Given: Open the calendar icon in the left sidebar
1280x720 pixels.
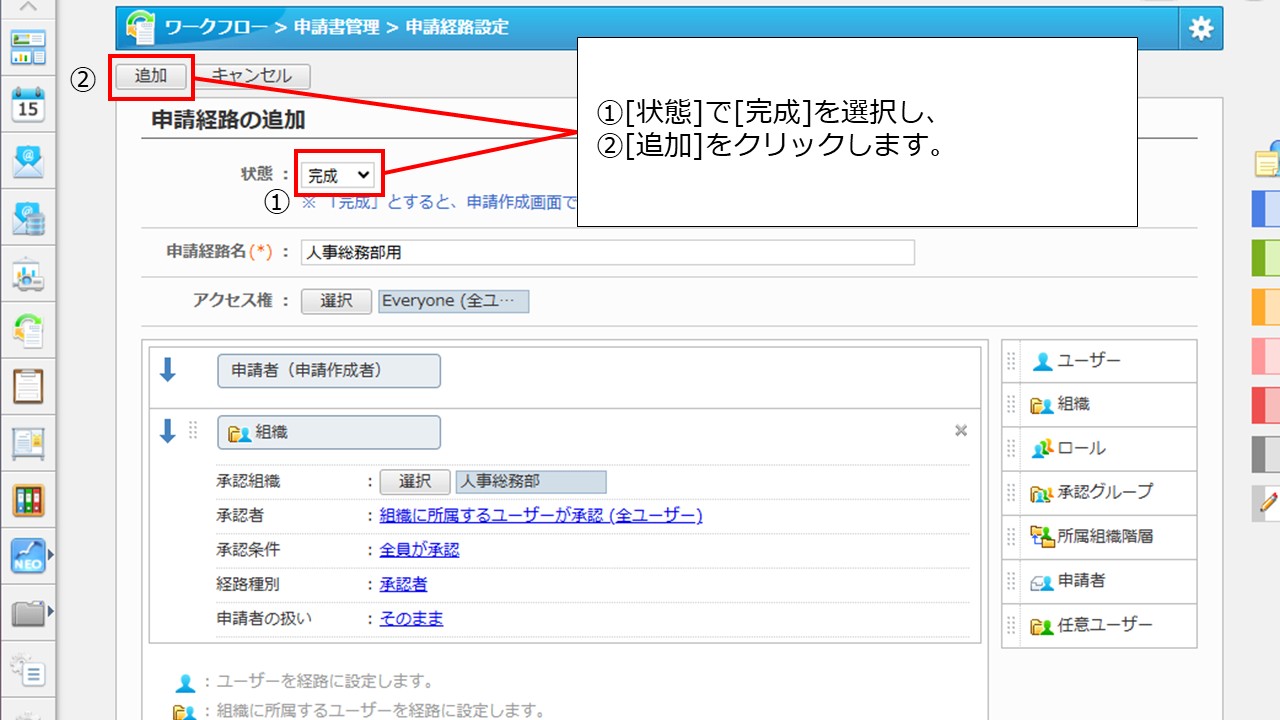Looking at the screenshot, I should (28, 103).
